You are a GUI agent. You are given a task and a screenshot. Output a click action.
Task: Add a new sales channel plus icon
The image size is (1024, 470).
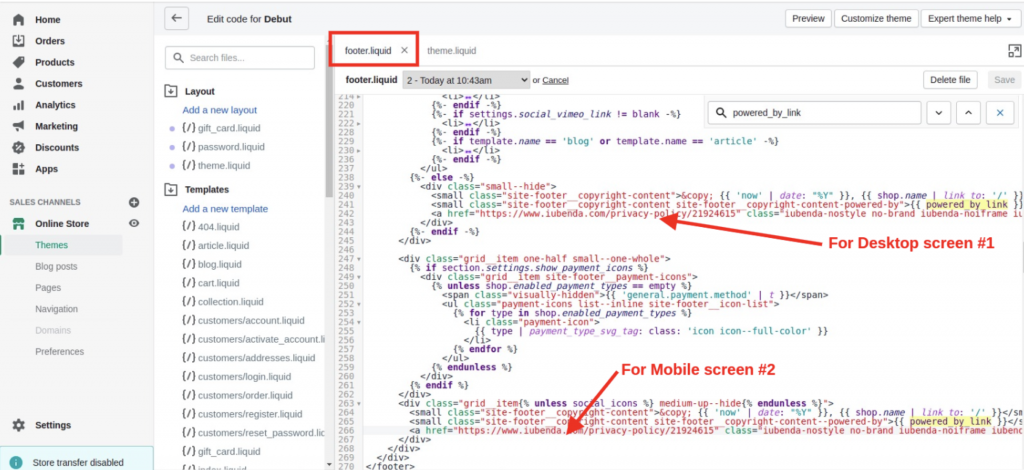pos(134,202)
